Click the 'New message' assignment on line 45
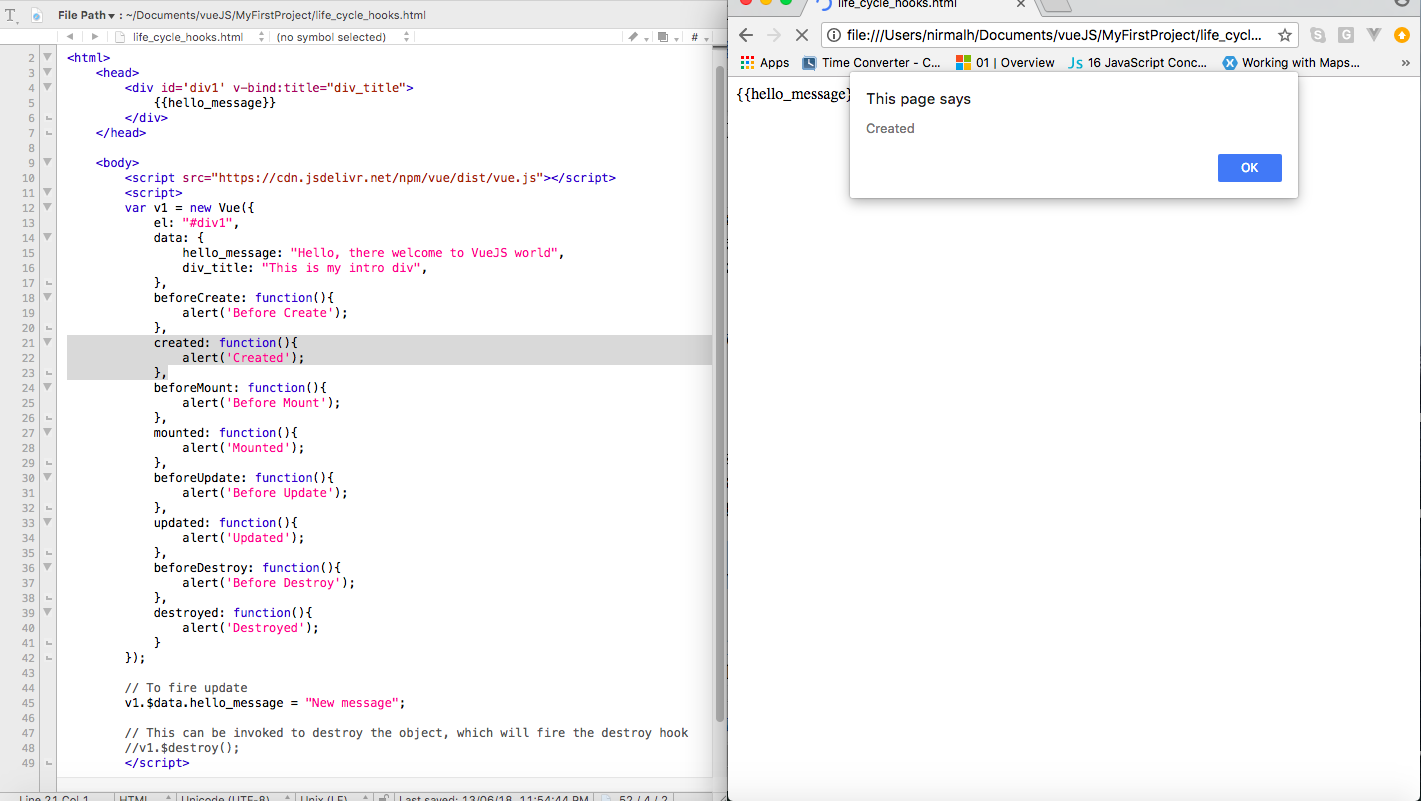 [x=265, y=703]
